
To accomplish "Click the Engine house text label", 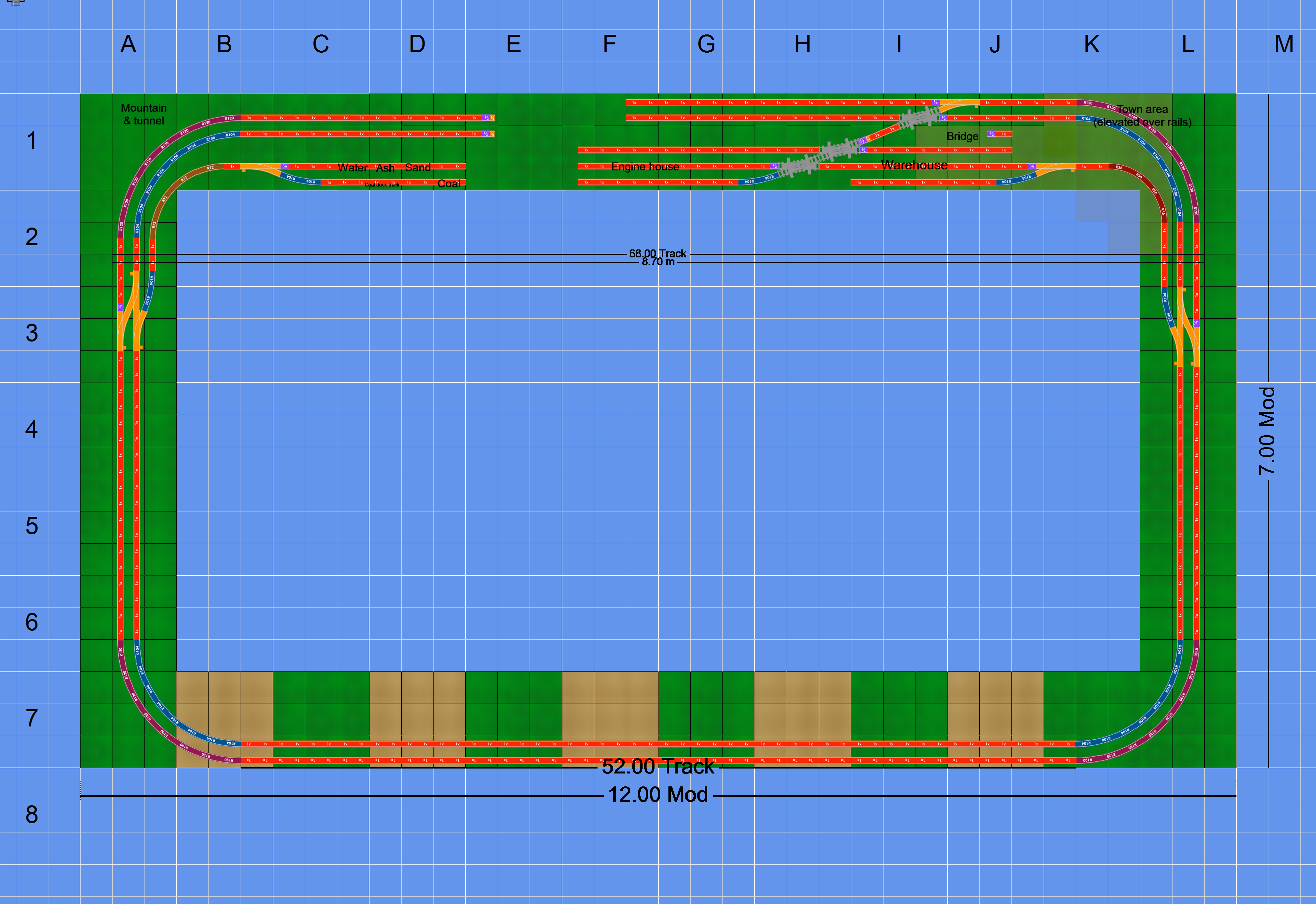I will (646, 167).
